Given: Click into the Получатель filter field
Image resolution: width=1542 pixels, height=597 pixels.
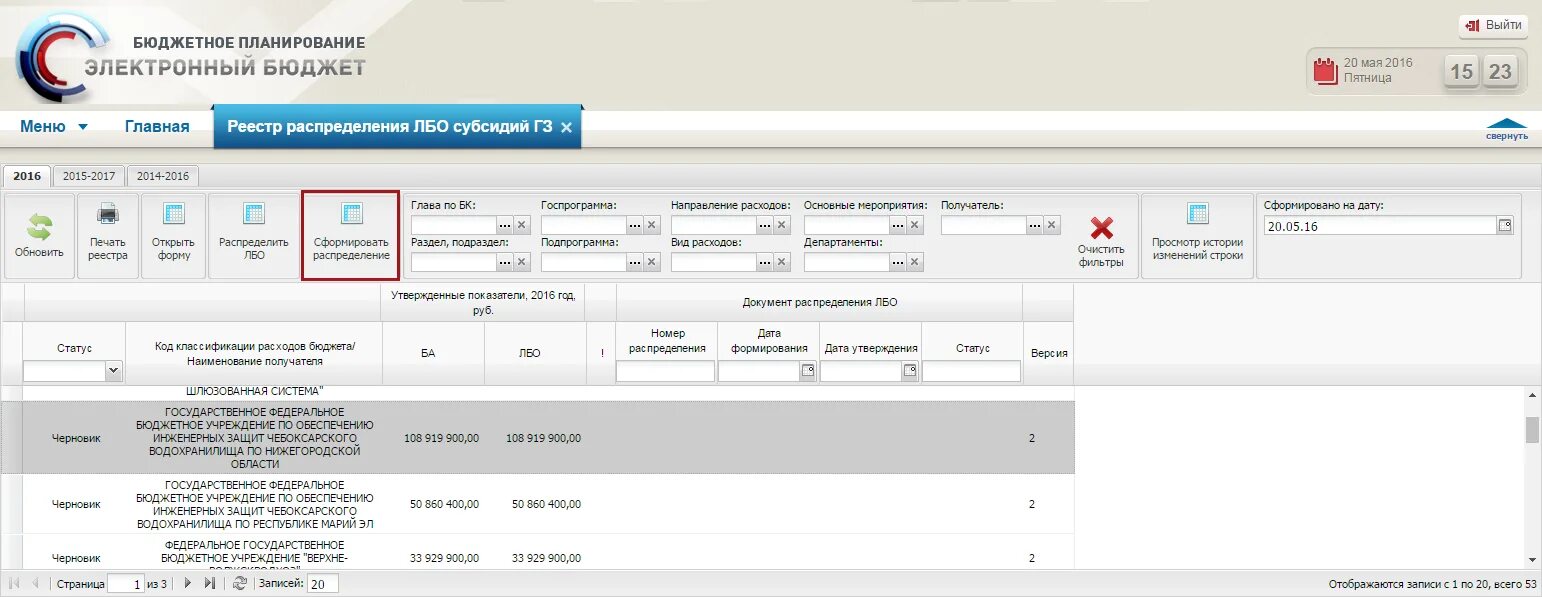Looking at the screenshot, I should click(x=984, y=225).
